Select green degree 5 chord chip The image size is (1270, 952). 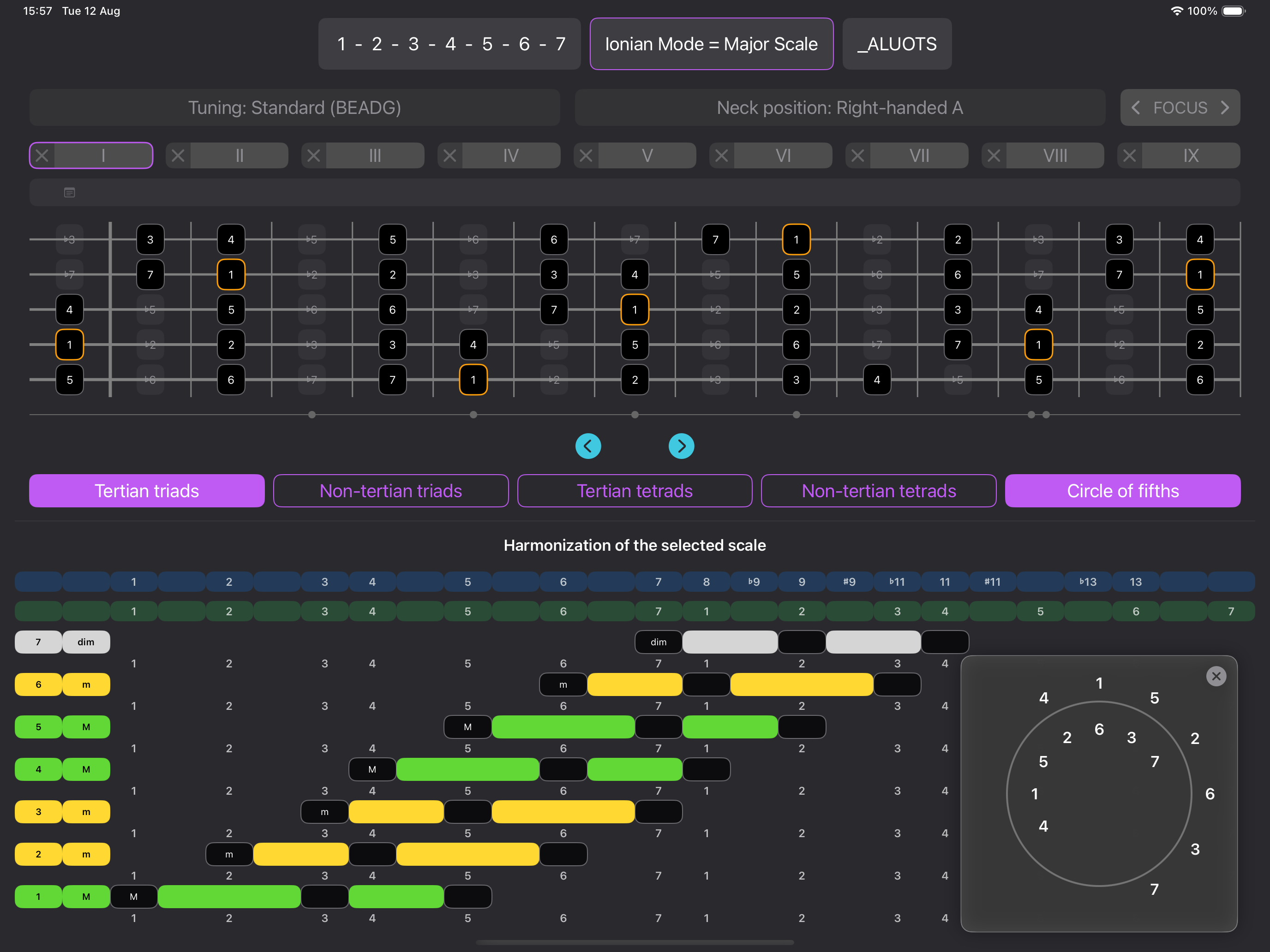38,727
